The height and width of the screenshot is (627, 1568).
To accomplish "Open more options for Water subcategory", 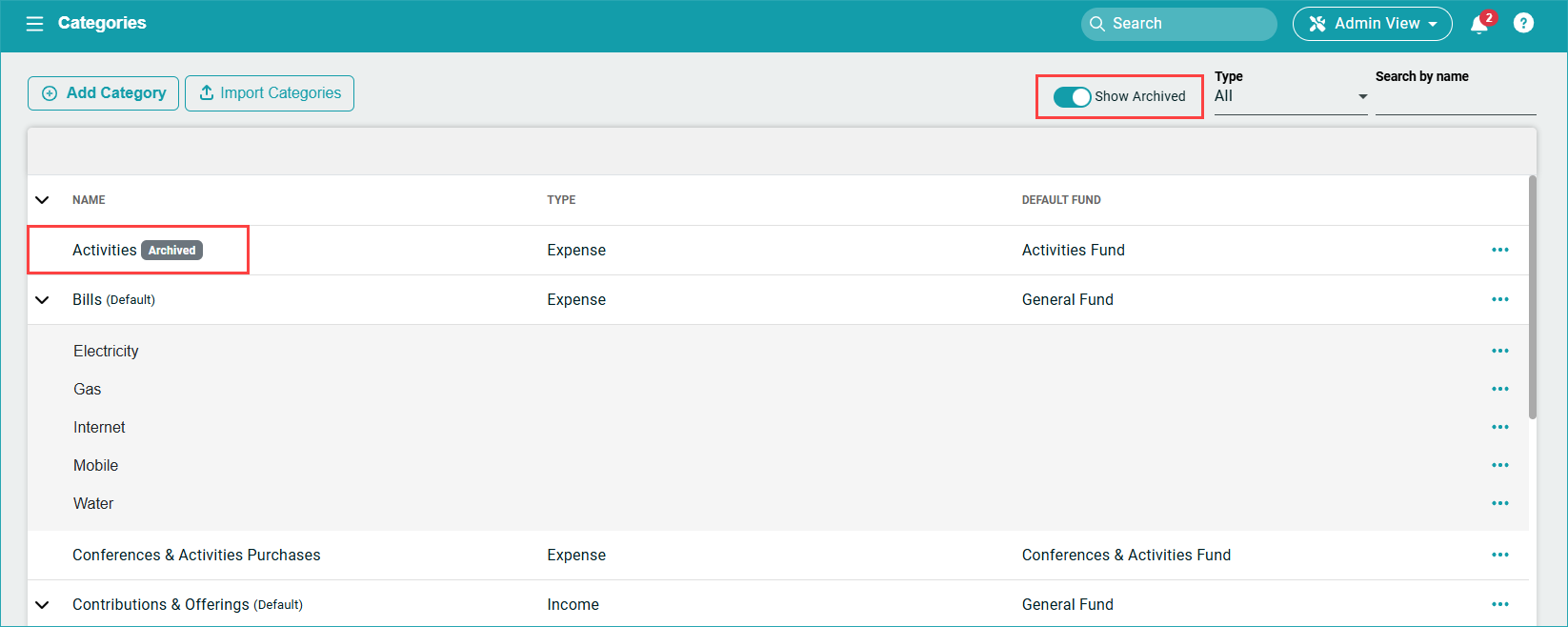I will [1499, 503].
